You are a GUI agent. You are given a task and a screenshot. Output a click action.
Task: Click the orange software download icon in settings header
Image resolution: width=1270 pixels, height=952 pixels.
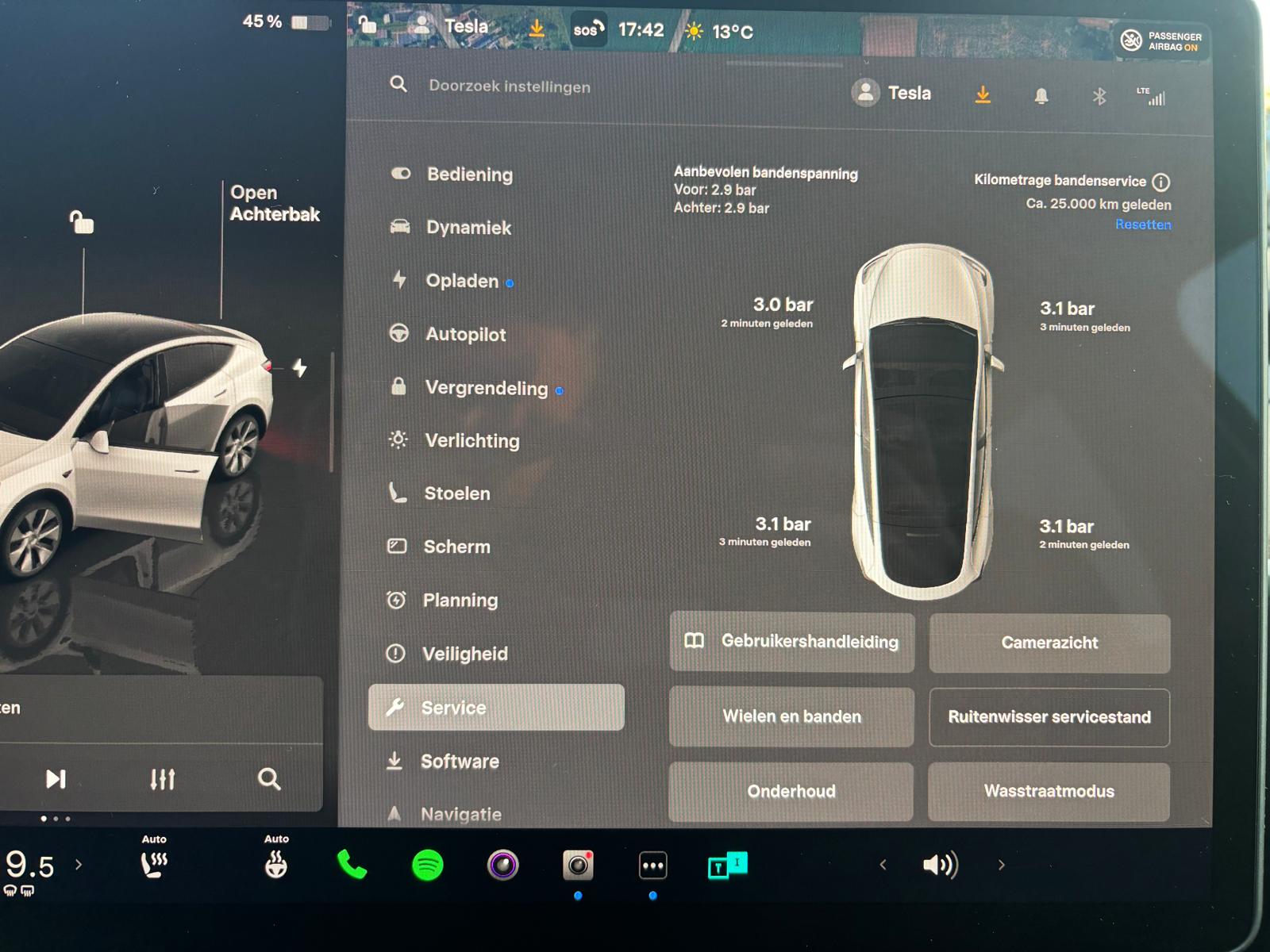click(x=983, y=94)
